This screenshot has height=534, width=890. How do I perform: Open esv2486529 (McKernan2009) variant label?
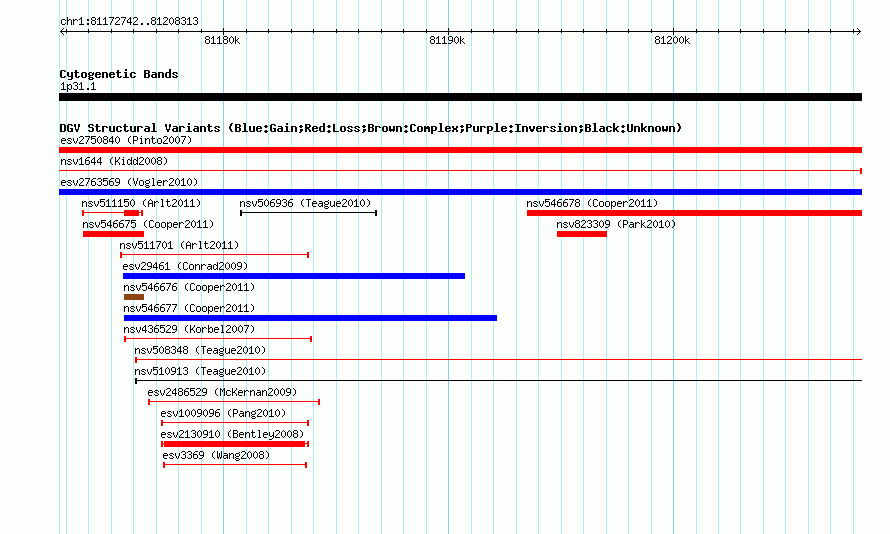point(222,392)
